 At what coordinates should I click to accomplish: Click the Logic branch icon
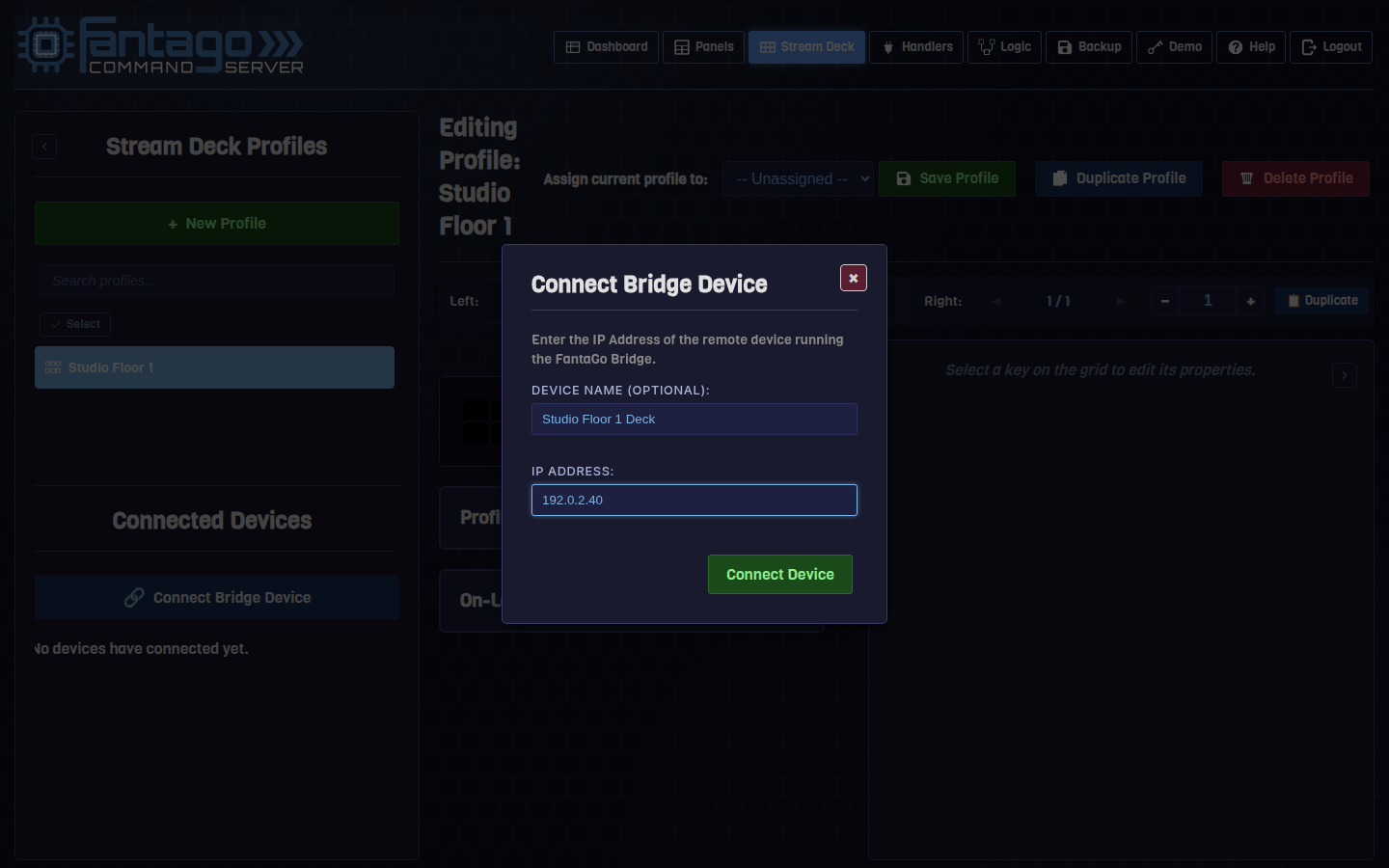[987, 47]
